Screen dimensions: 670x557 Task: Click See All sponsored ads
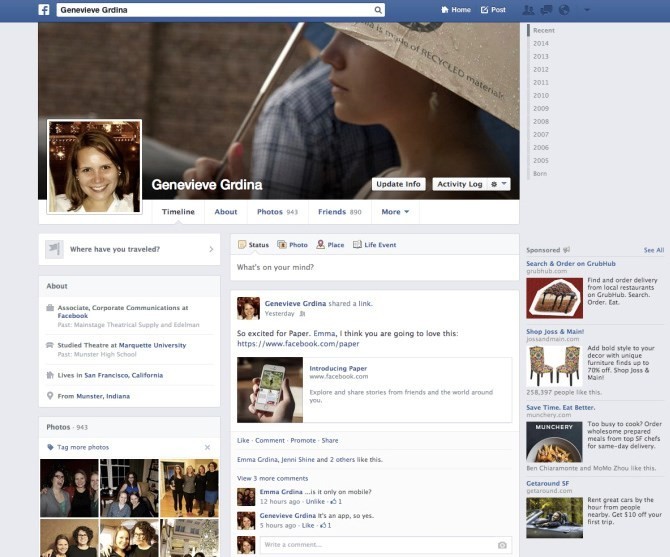[654, 250]
